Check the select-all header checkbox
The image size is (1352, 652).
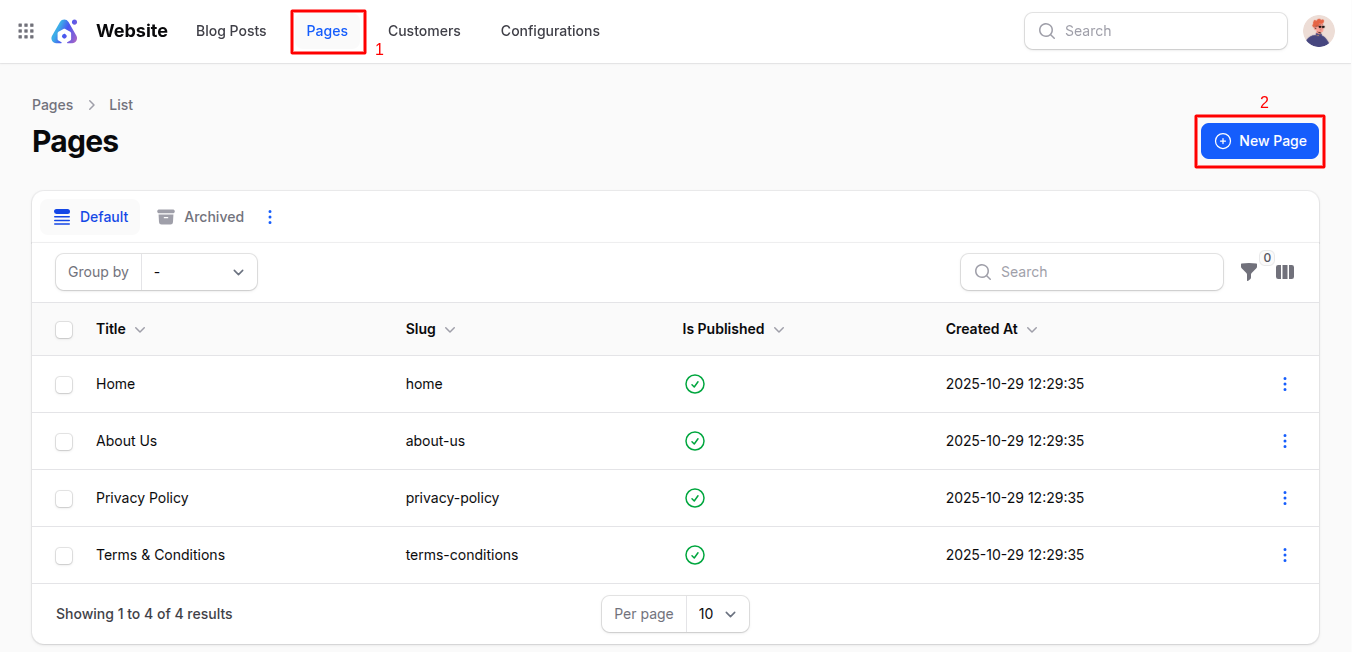tap(64, 329)
